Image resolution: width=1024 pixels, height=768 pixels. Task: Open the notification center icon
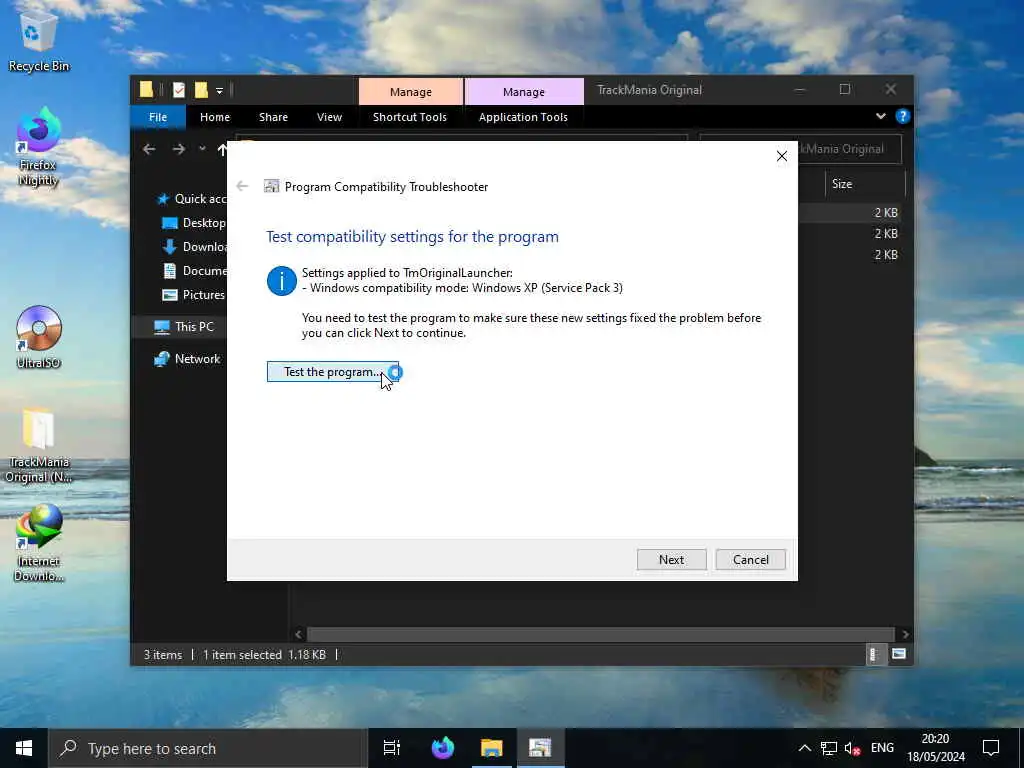pyautogui.click(x=991, y=748)
